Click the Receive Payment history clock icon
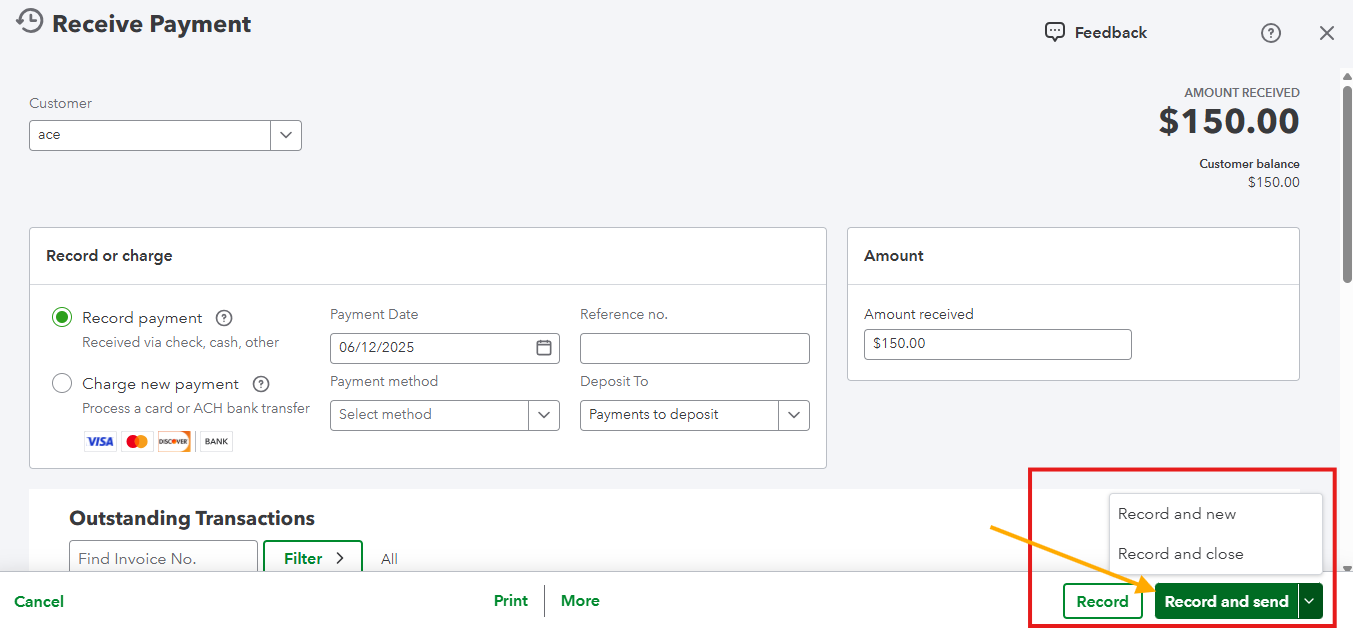Viewport: 1353px width, 629px height. (x=30, y=22)
